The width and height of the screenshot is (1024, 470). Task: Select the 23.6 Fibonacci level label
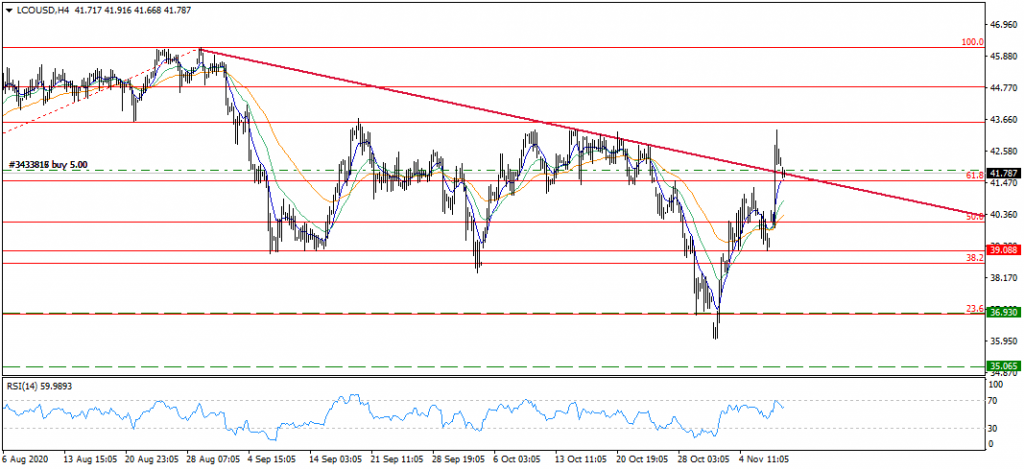(x=976, y=309)
